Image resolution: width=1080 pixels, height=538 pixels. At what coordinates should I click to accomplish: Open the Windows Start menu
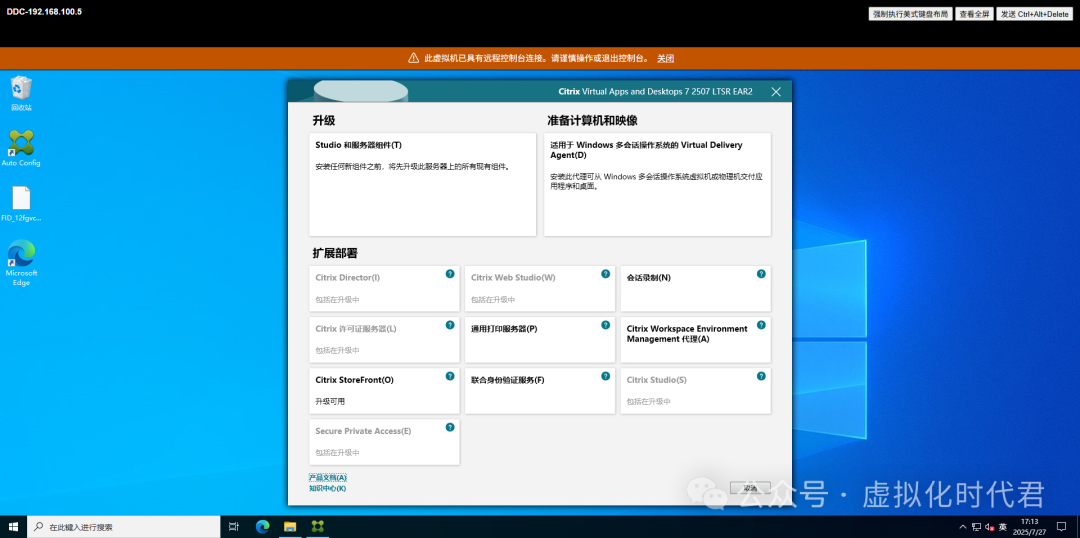coord(13,526)
